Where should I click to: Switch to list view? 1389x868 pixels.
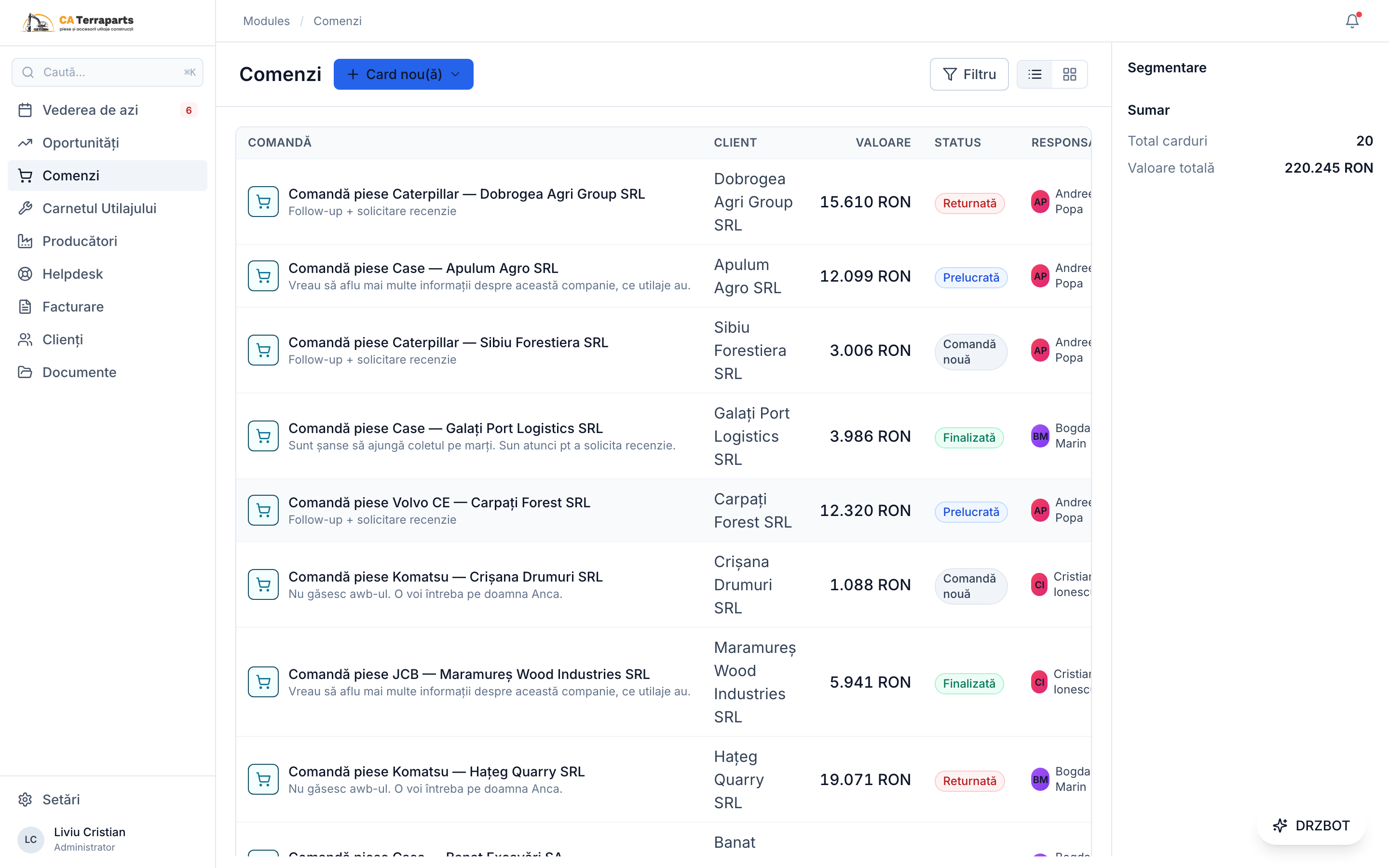(1035, 74)
